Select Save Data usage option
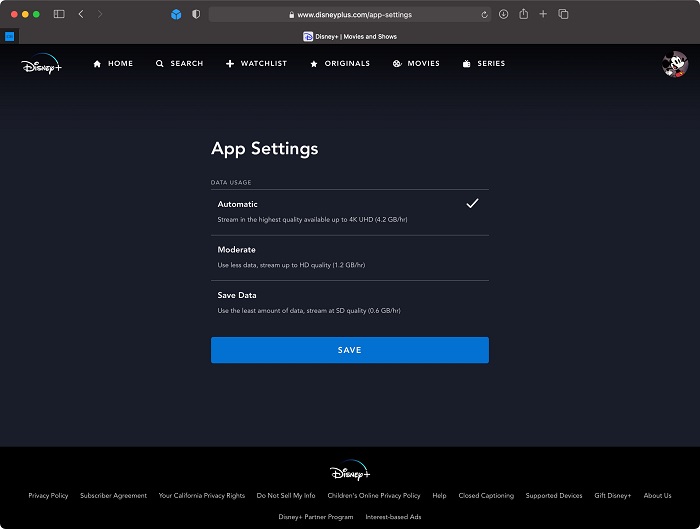The height and width of the screenshot is (529, 700). point(350,303)
